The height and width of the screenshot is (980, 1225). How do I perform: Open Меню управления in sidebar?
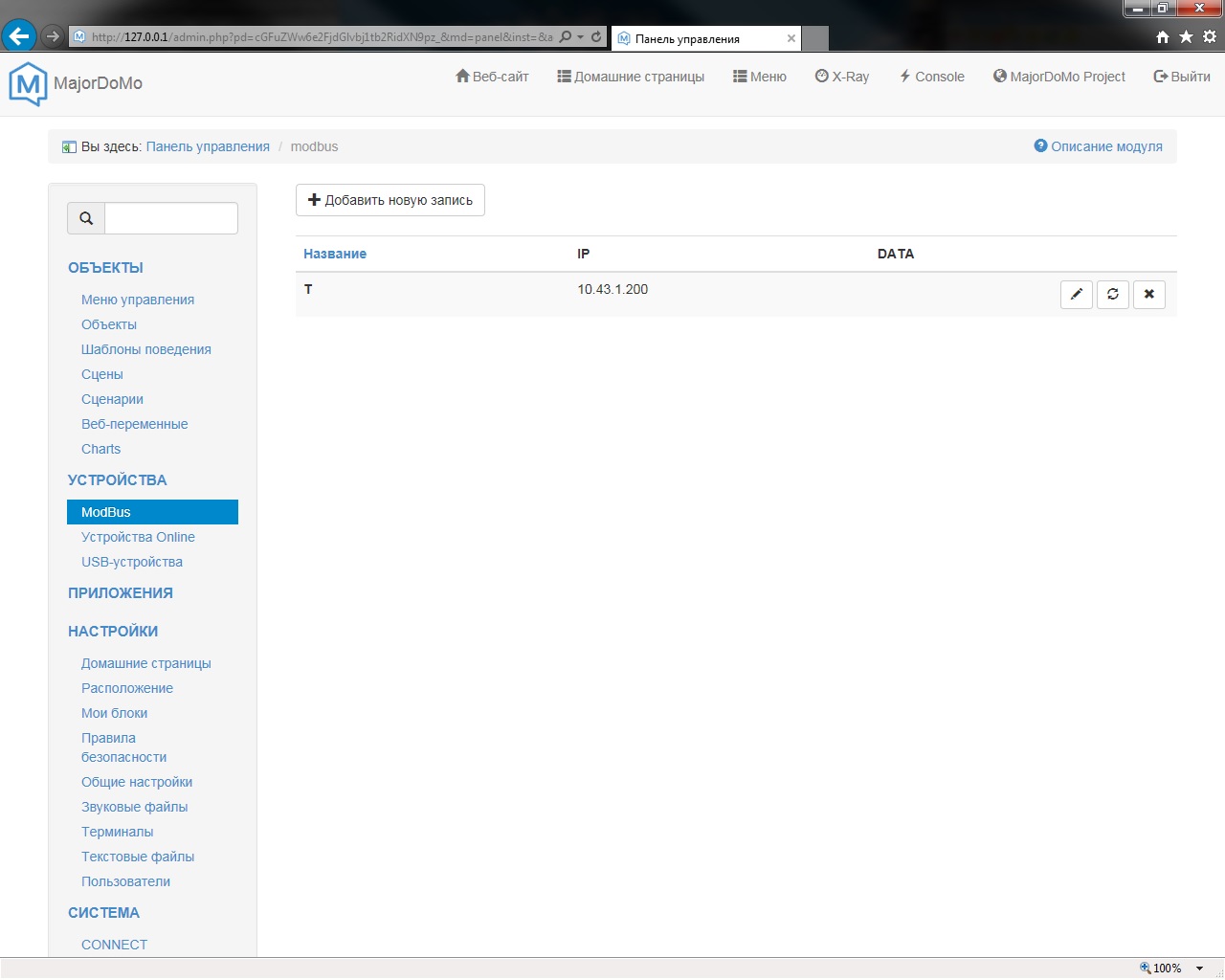tap(138, 300)
